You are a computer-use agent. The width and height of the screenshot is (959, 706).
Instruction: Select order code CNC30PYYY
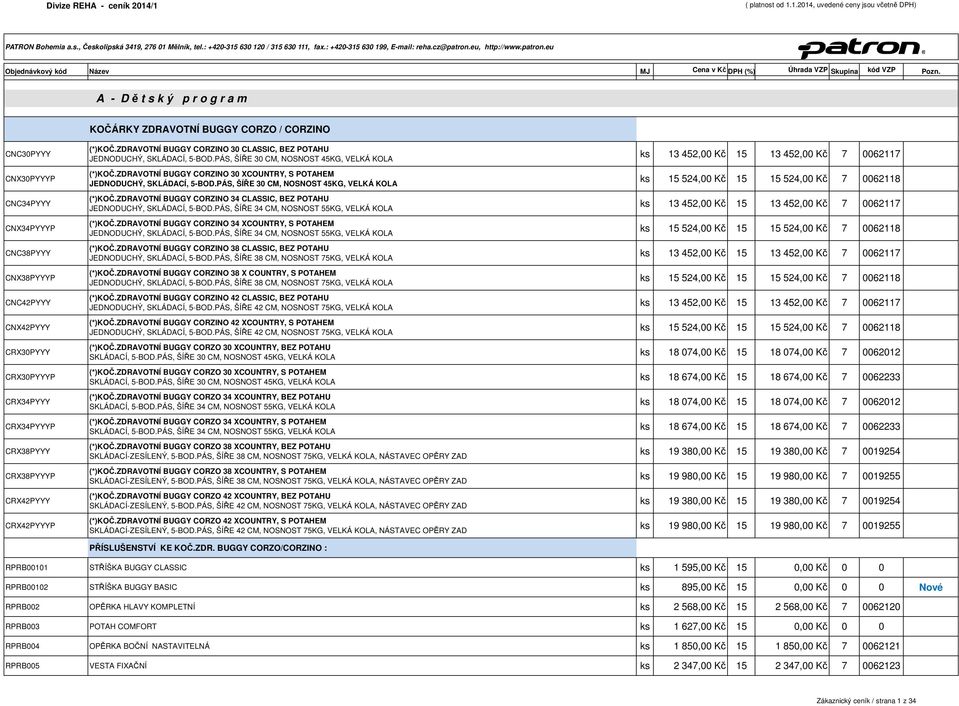pyautogui.click(x=28, y=154)
